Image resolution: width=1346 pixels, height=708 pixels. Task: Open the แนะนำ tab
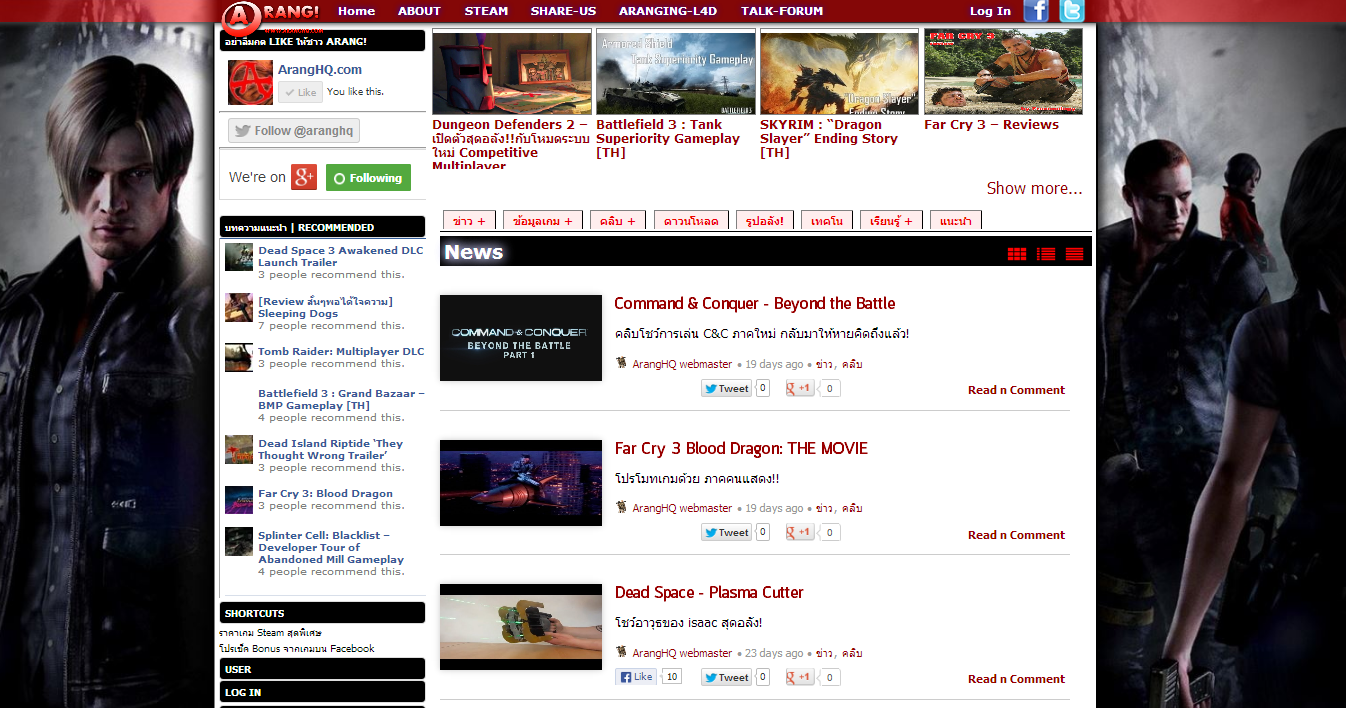tap(956, 221)
